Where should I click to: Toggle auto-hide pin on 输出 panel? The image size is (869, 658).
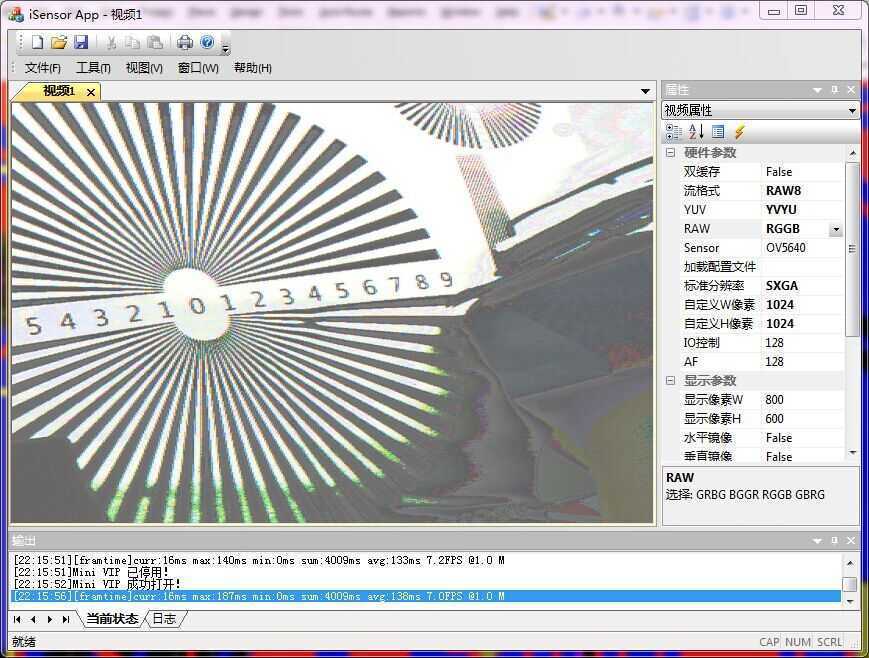click(835, 540)
